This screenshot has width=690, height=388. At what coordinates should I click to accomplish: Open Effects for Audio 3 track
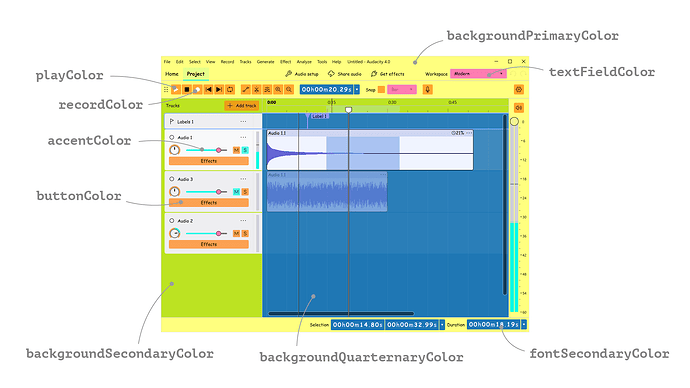[x=209, y=203]
